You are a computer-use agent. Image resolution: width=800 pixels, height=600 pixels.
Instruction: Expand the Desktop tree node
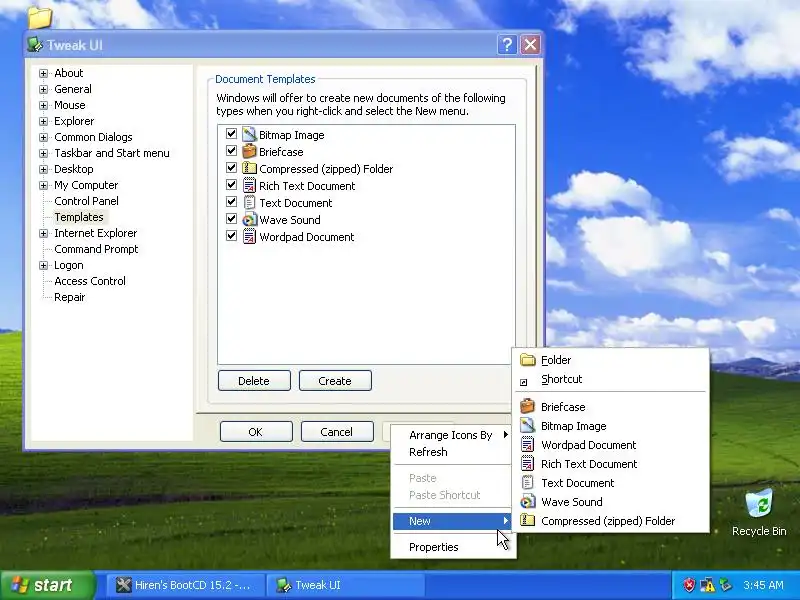[43, 169]
